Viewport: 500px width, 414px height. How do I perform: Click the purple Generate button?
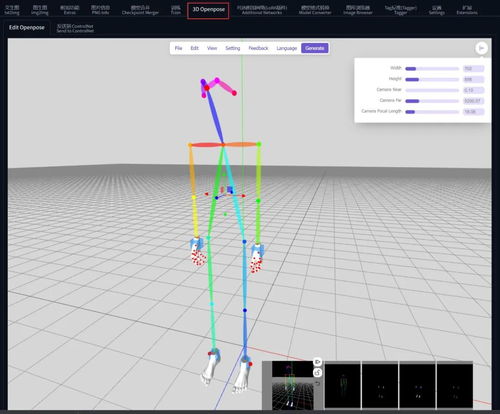click(315, 48)
